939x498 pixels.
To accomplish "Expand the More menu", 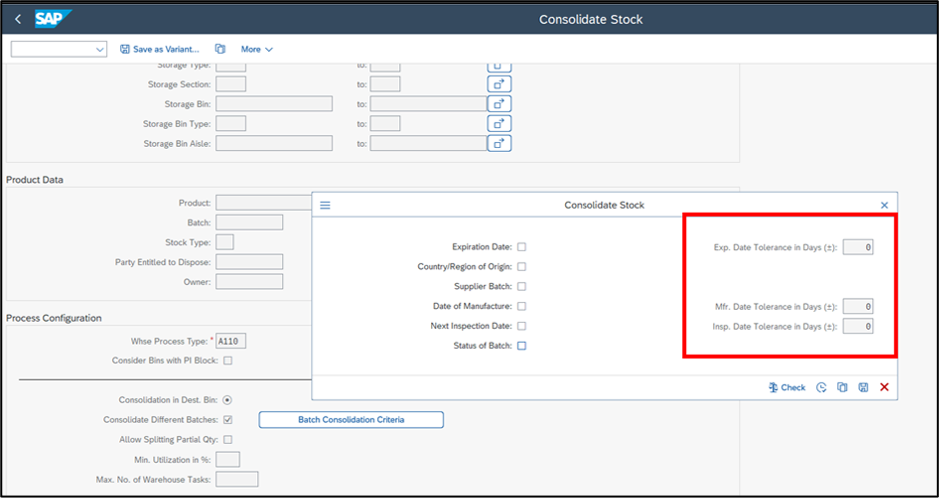I will [257, 49].
